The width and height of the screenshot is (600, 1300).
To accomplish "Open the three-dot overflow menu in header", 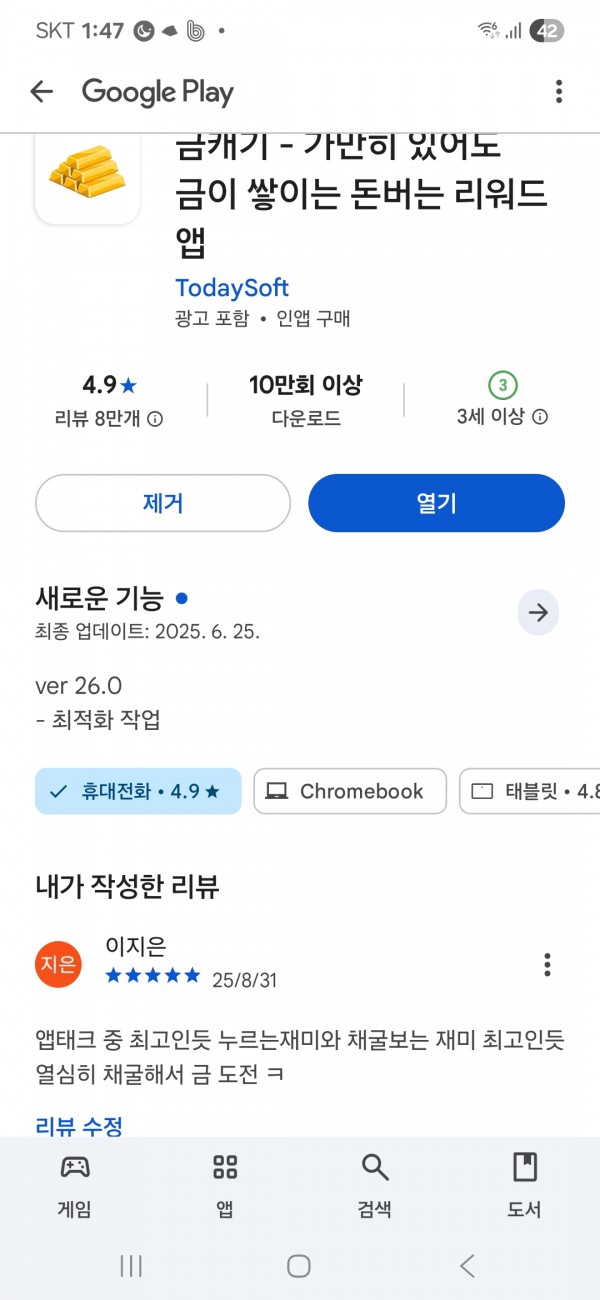I will (x=558, y=92).
